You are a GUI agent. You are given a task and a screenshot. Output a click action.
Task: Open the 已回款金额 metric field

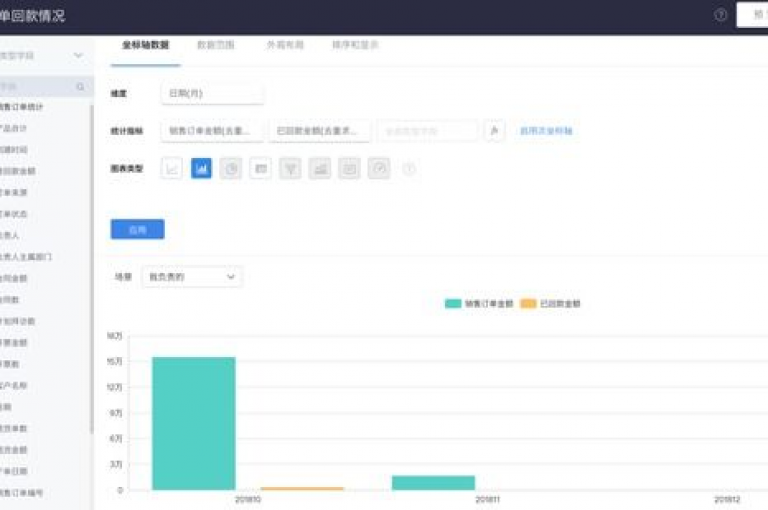tap(320, 131)
